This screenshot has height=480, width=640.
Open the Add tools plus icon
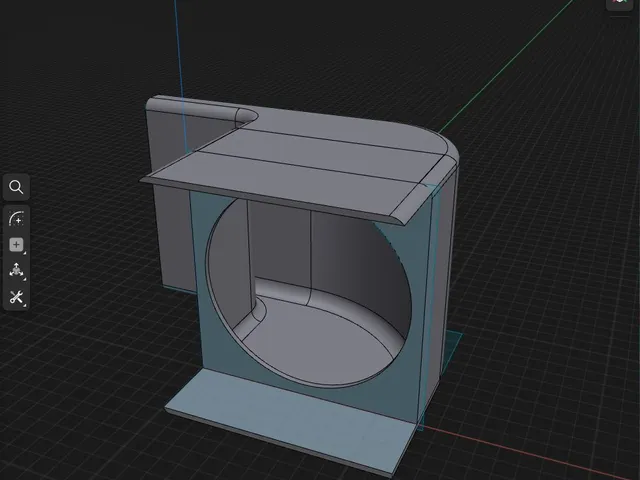tap(16, 244)
